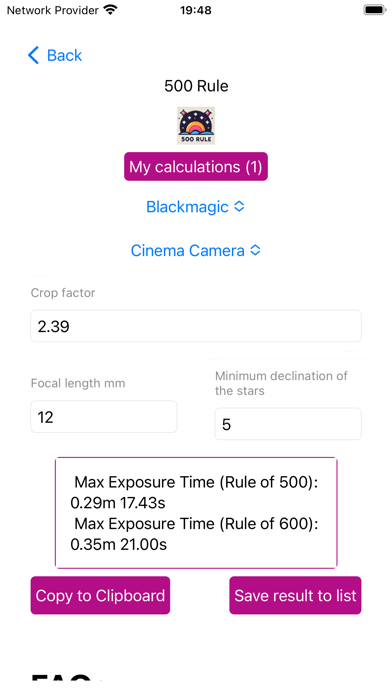Tap the 500 Rule app logo image

[196, 126]
